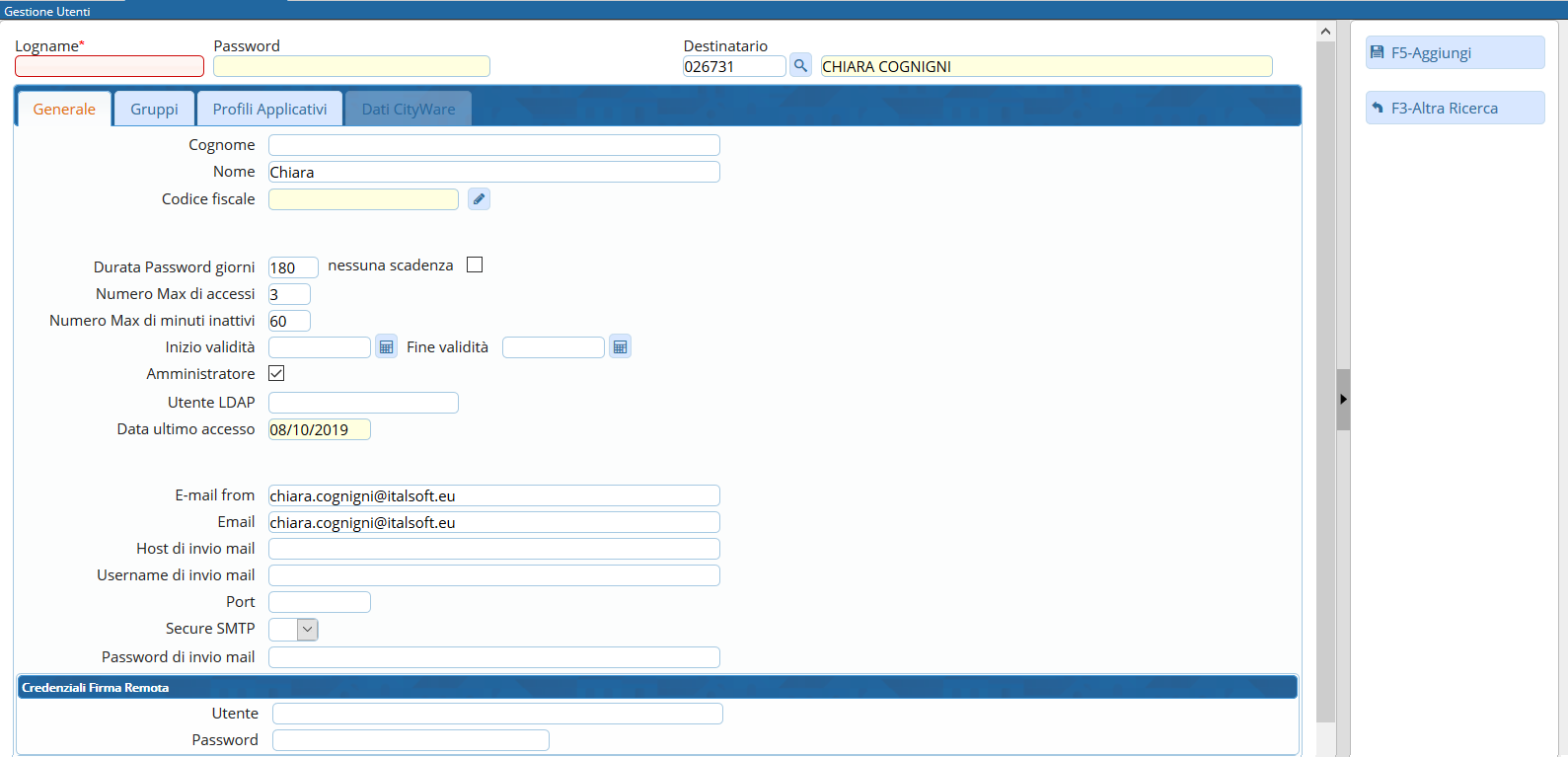Click the pencil icon beside Codice fiscale
The width and height of the screenshot is (1568, 757).
479,199
